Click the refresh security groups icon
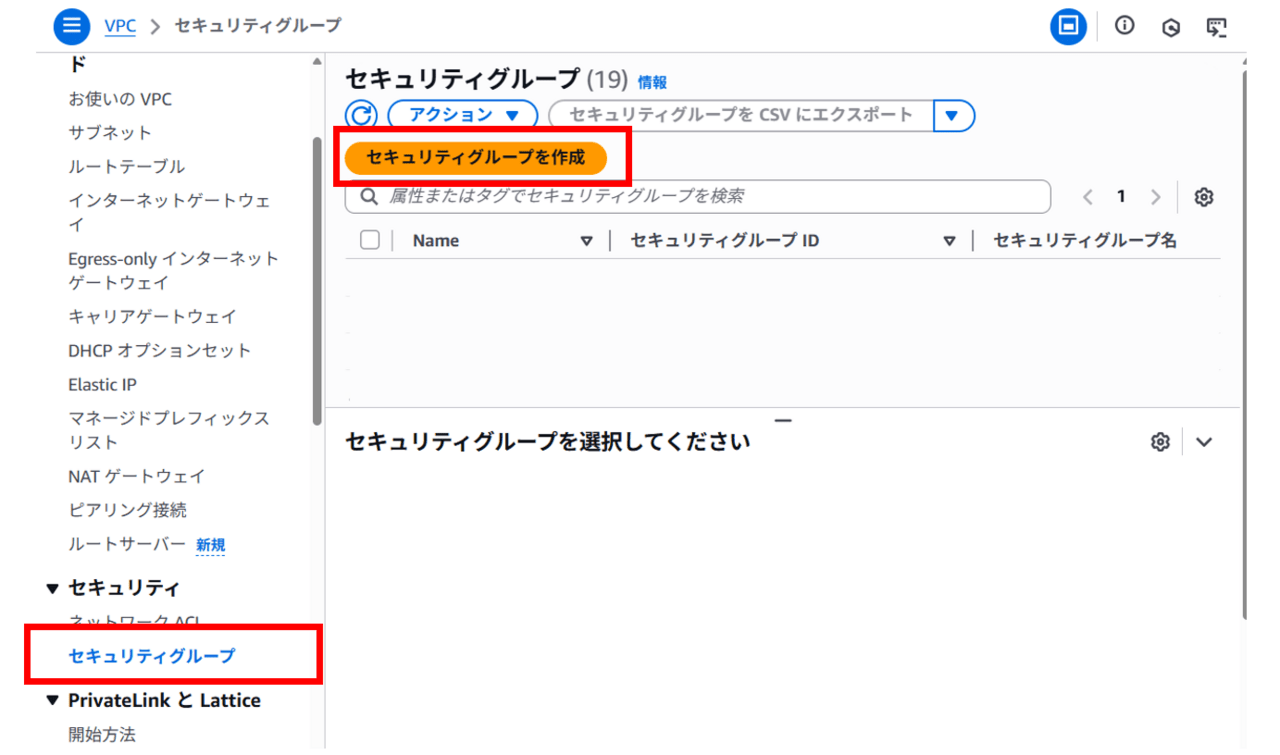The height and width of the screenshot is (755, 1280). [361, 115]
